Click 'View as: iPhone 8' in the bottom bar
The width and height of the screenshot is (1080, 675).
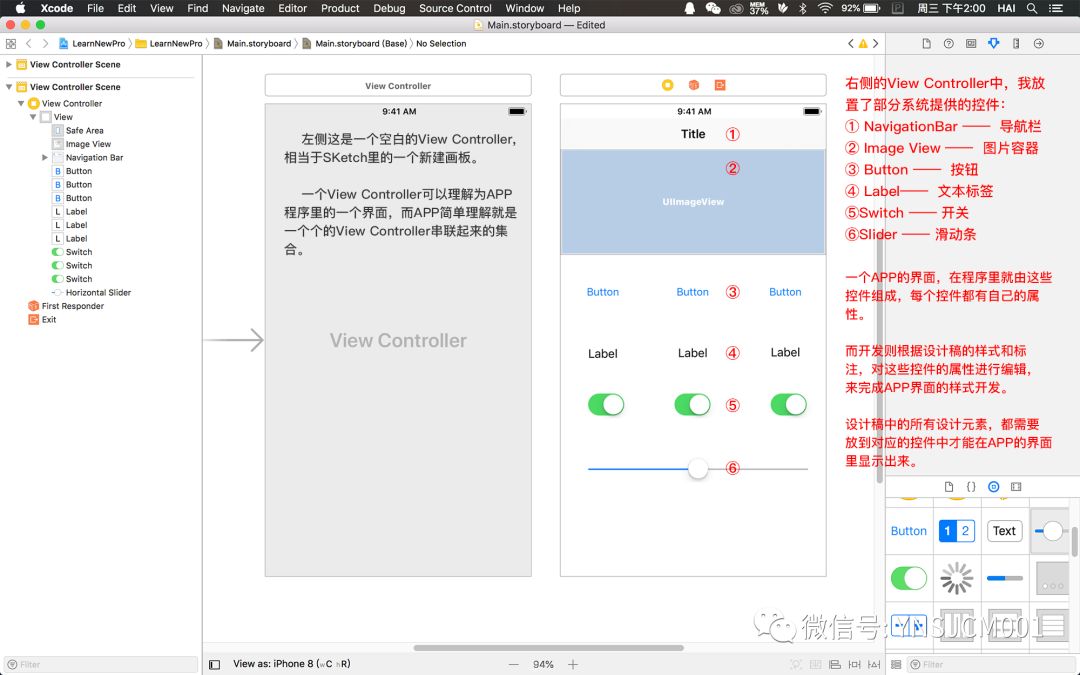[x=272, y=663]
